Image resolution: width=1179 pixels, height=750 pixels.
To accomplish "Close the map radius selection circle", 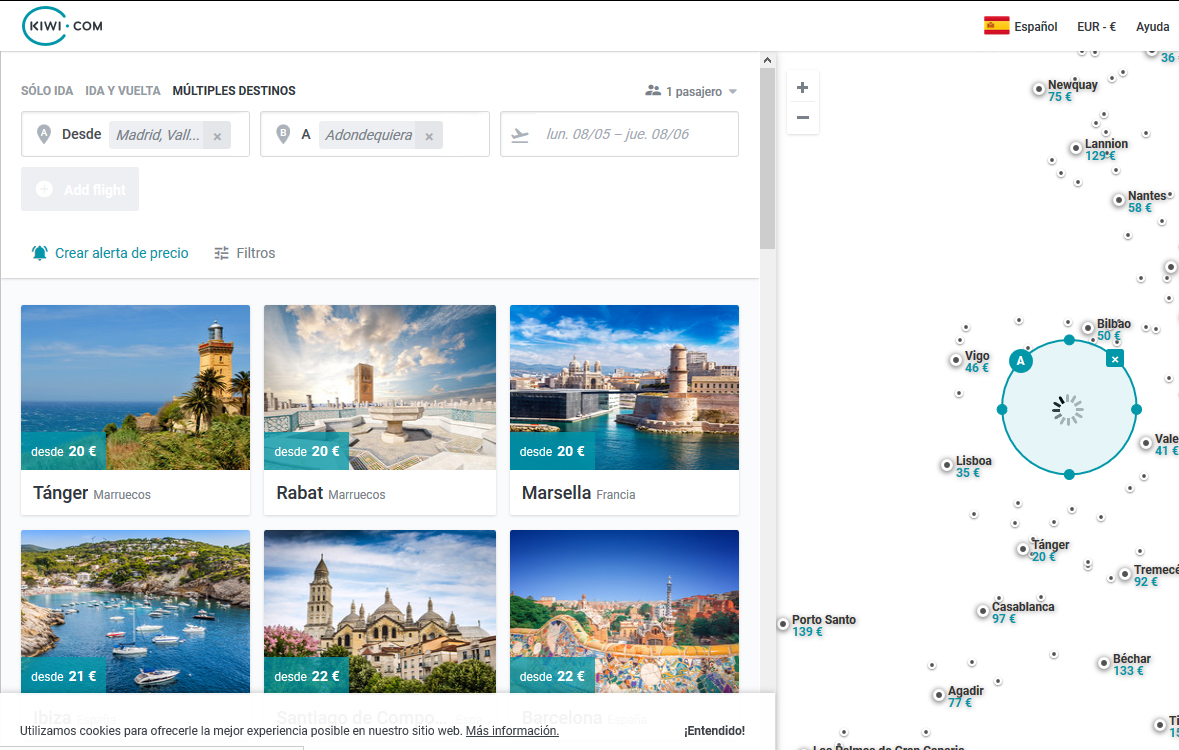I will click(1115, 358).
